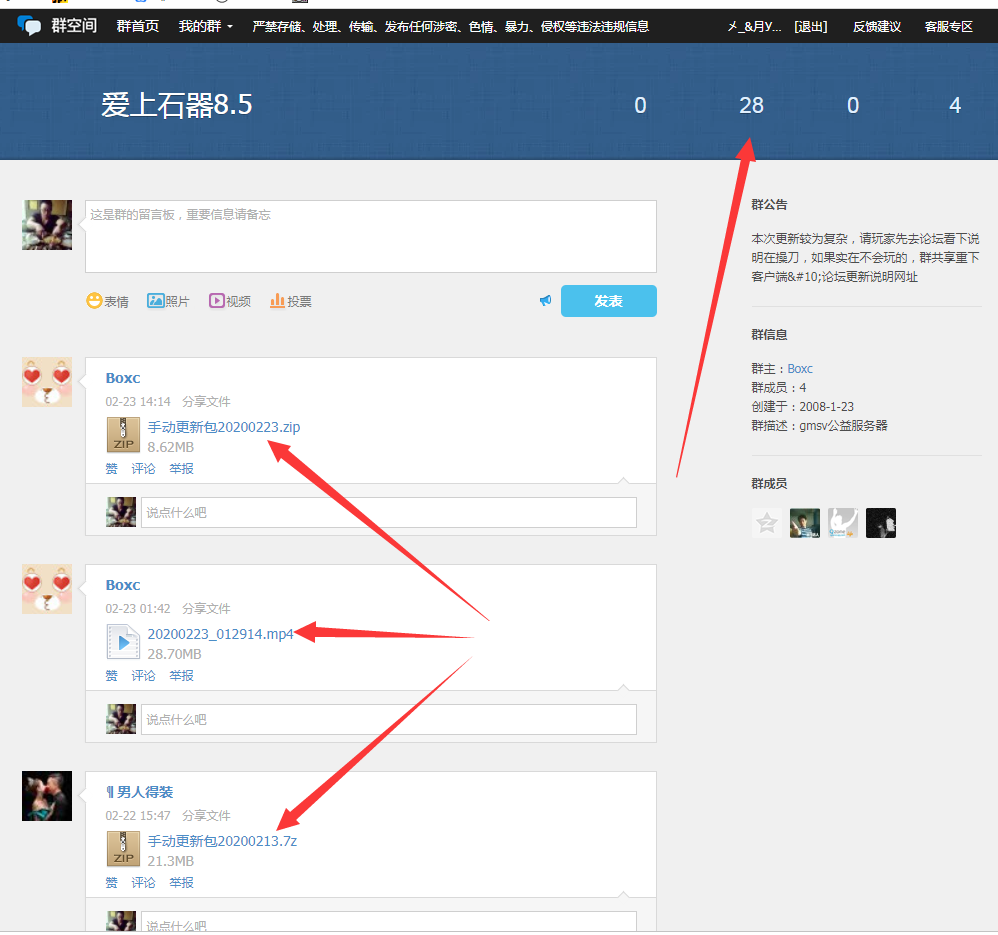
Task: Open 客服专区 in top navigation
Action: (x=948, y=27)
